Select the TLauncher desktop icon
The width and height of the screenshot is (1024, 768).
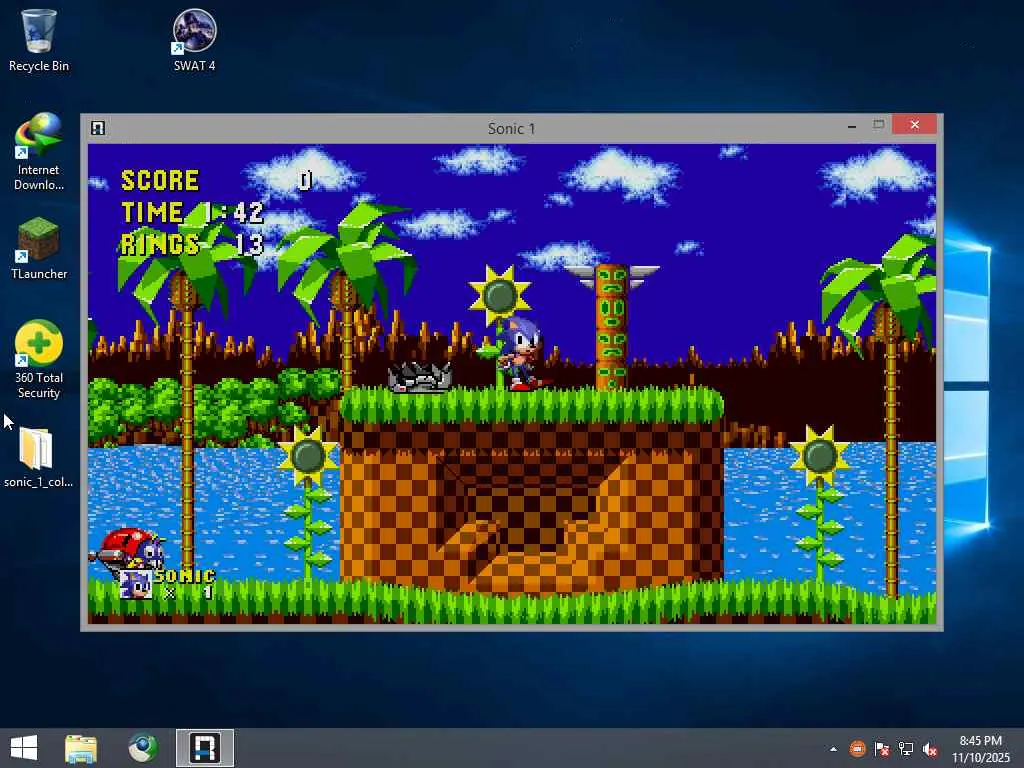pos(39,248)
